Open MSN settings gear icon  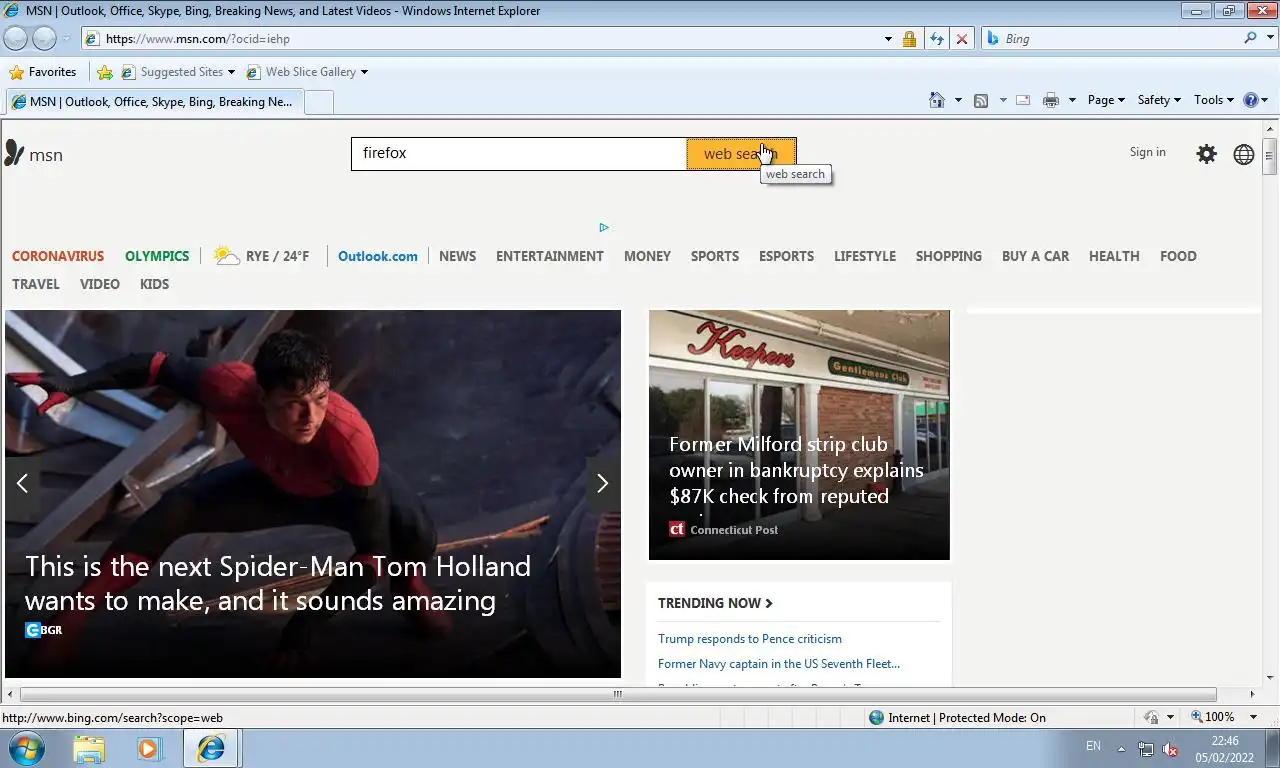tap(1207, 154)
